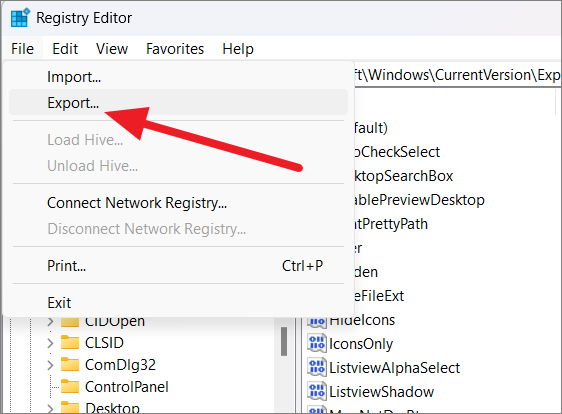562x414 pixels.
Task: Click the registry path address bar
Action: pyautogui.click(x=457, y=75)
